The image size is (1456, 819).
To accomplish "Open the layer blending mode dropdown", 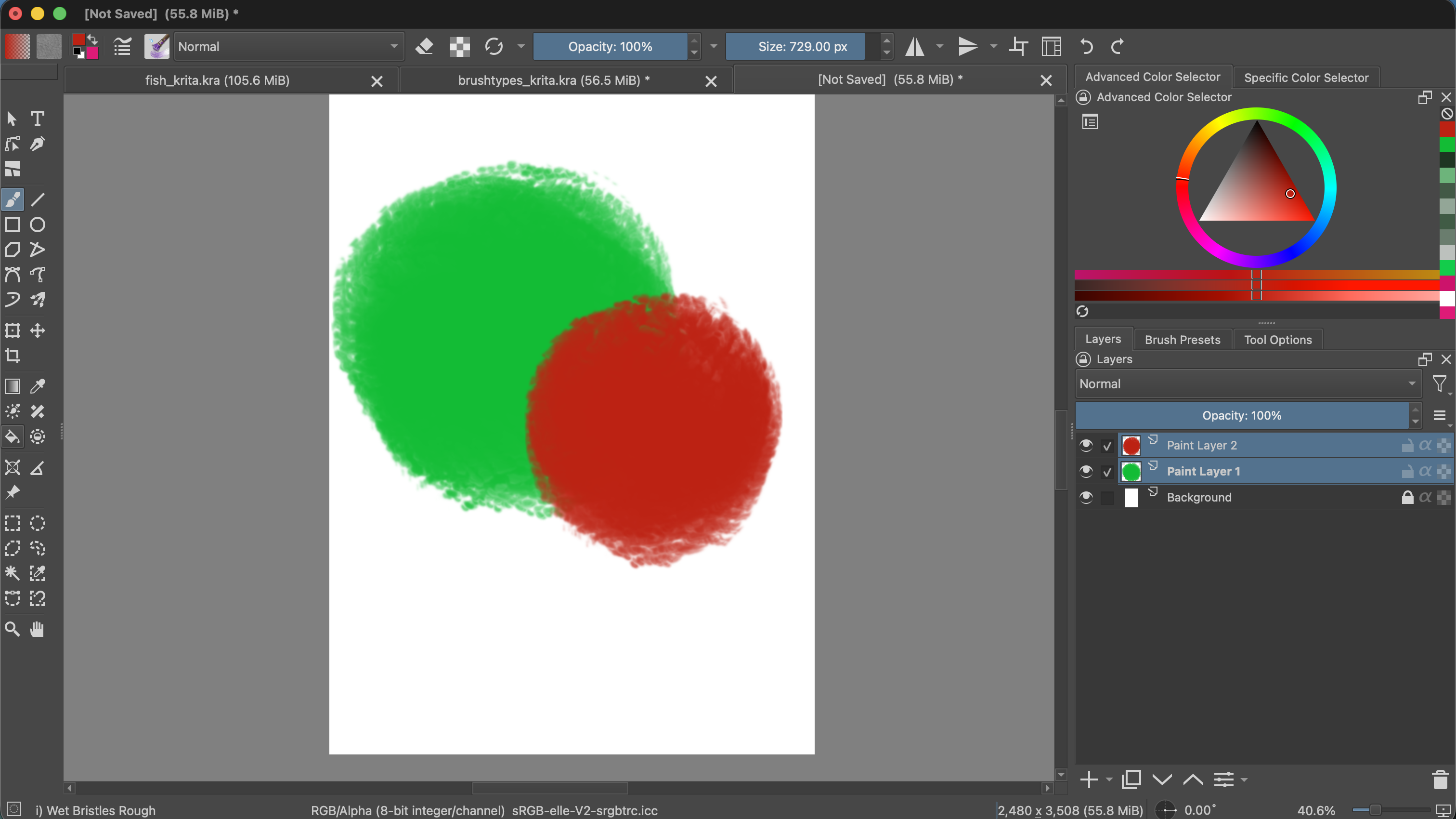I will [1248, 384].
